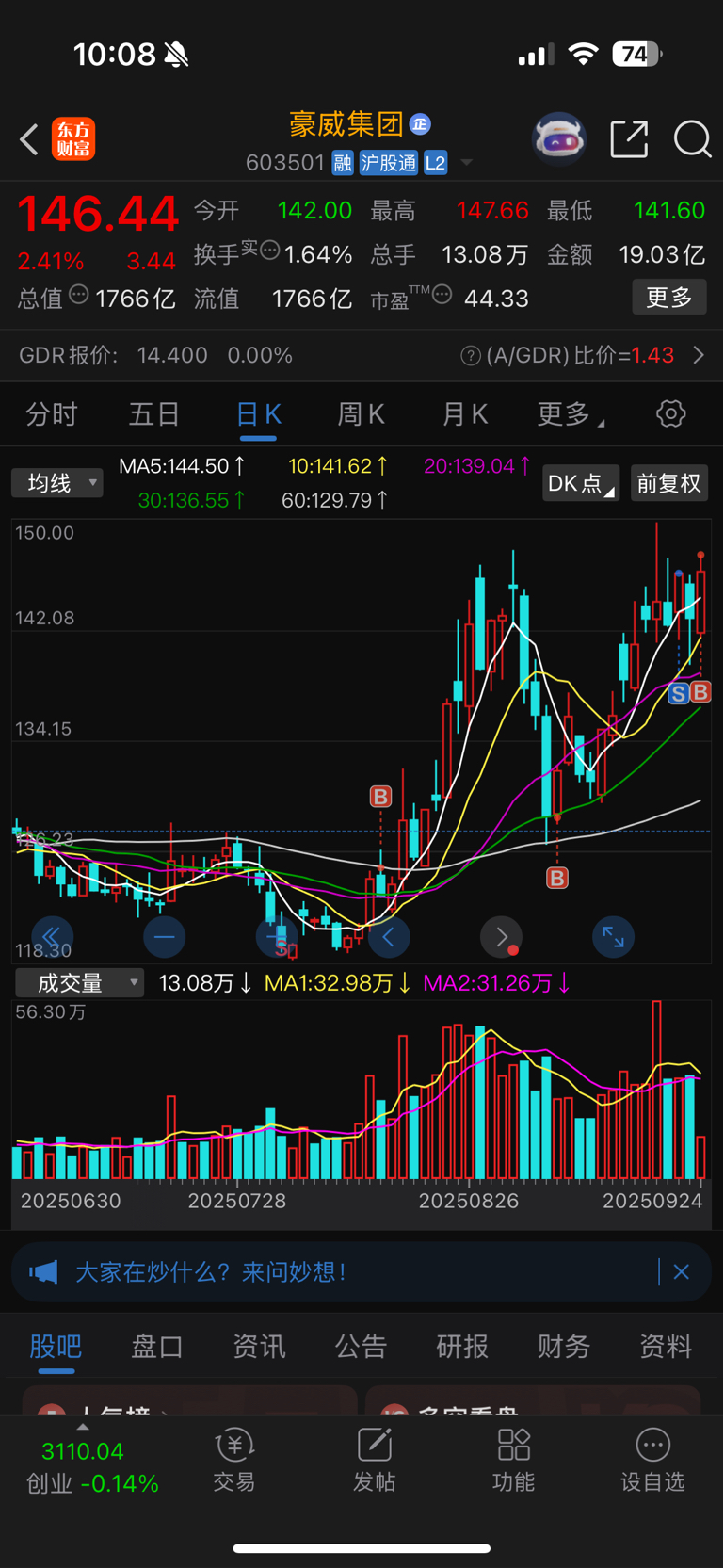Open the 东方财富 logo icon

pyautogui.click(x=73, y=139)
